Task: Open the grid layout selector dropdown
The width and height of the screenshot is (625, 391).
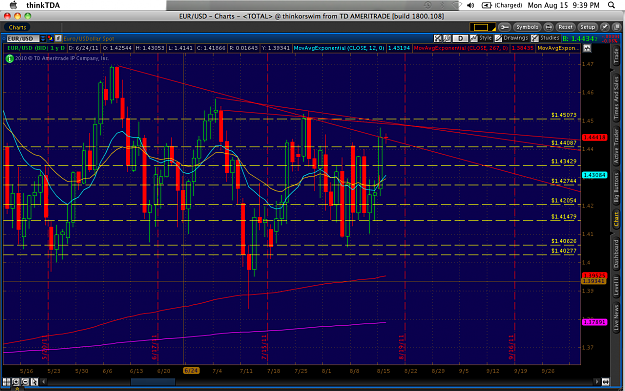Action: (x=482, y=27)
